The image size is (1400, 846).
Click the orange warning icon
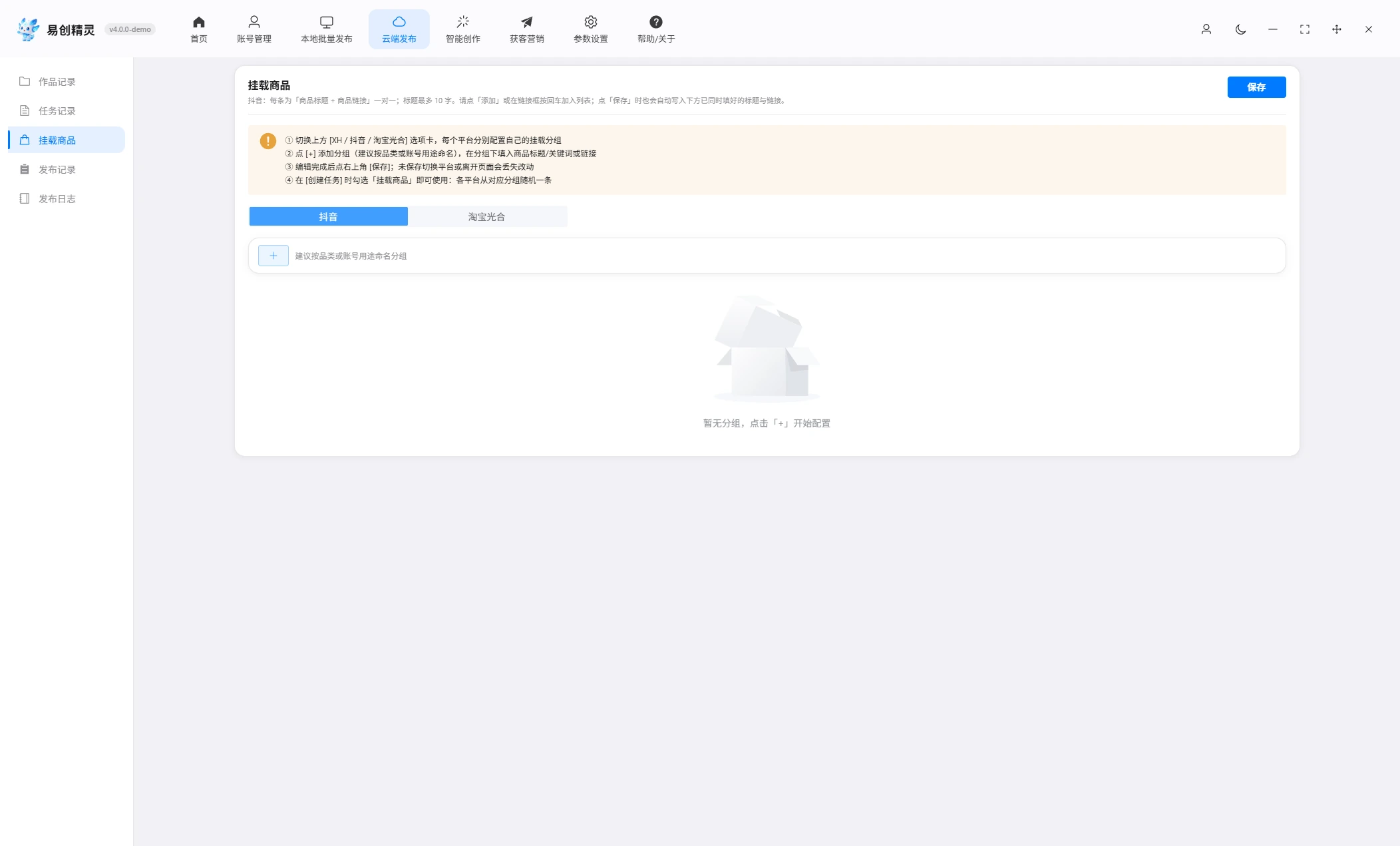[x=267, y=141]
